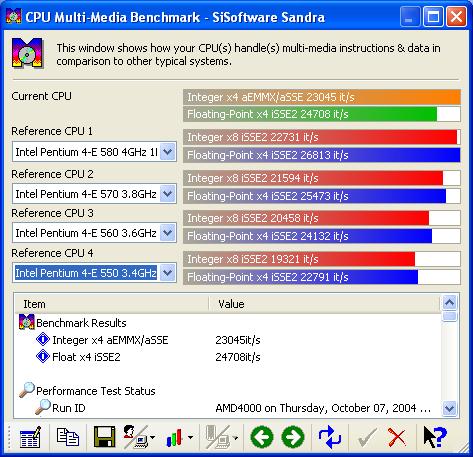473x457 pixels.
Task: Click the results list scrollbar thumb
Action: (x=450, y=316)
